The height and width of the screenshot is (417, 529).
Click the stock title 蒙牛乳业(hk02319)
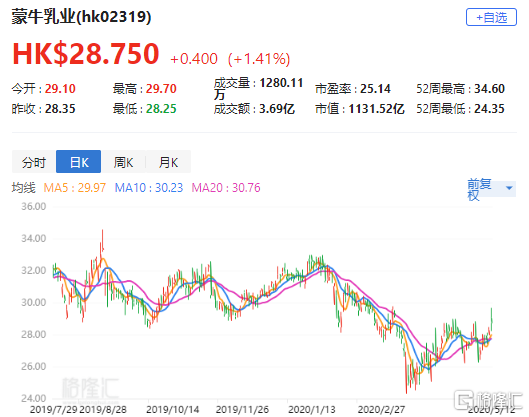(81, 17)
